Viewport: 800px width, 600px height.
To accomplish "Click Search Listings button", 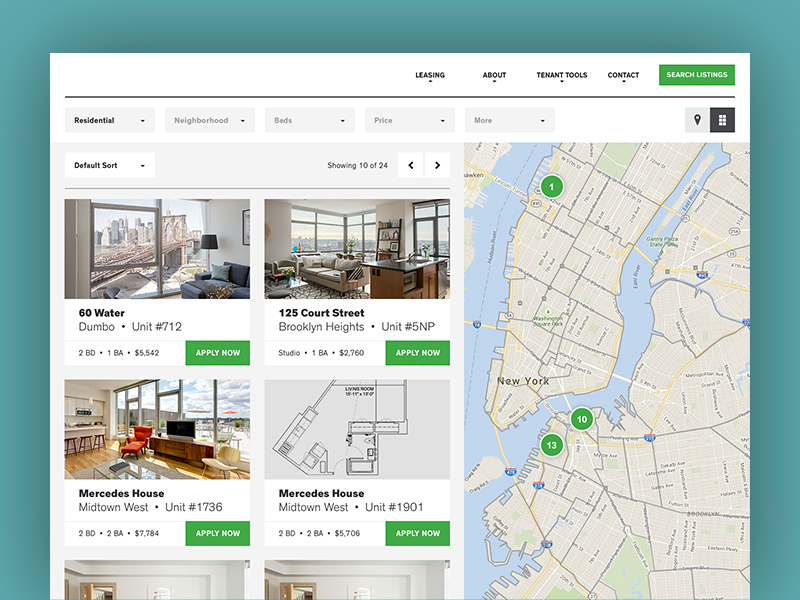I will (x=696, y=74).
